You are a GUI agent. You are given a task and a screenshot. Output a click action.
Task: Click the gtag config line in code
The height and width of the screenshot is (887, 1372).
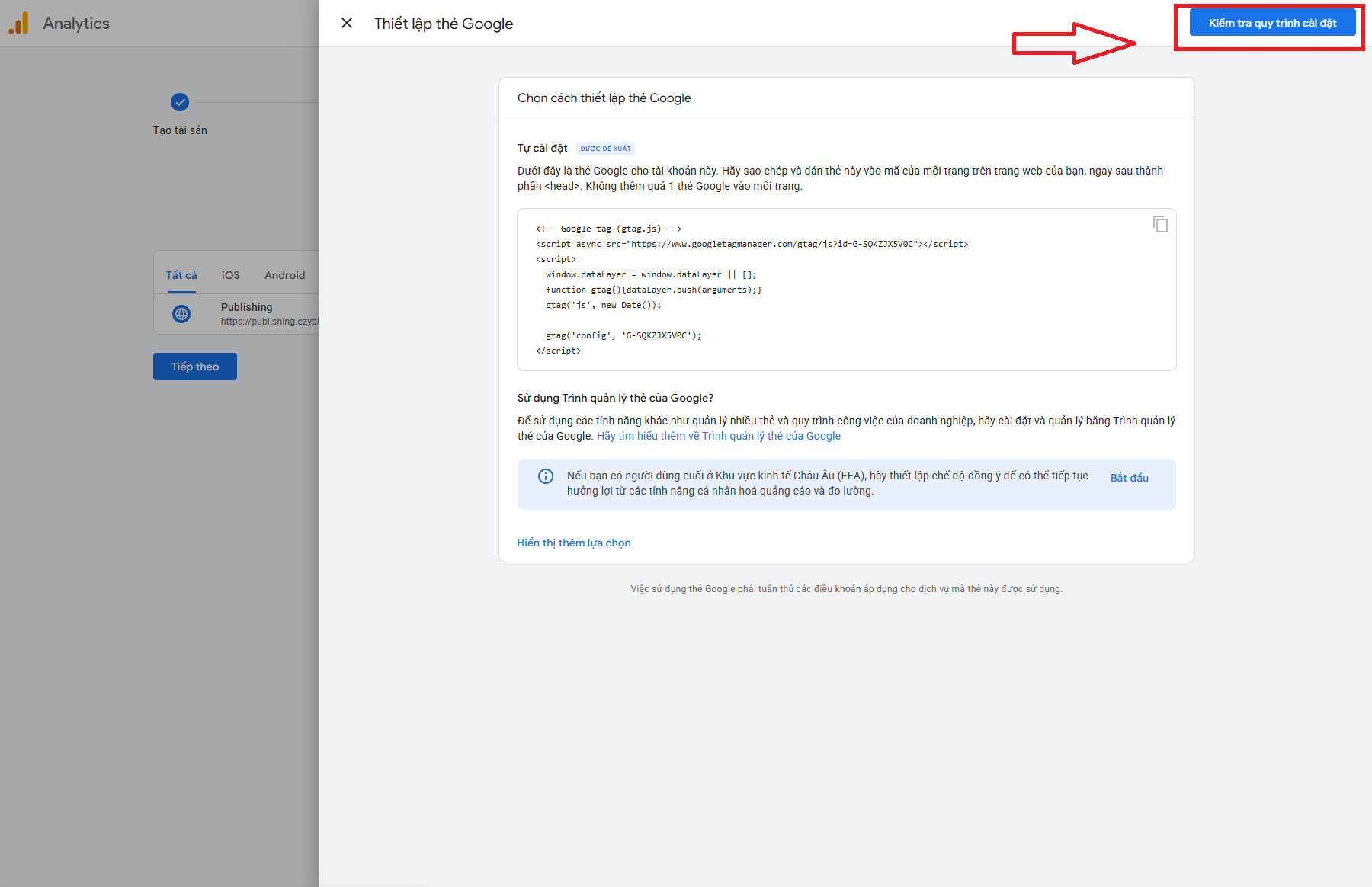pos(623,335)
